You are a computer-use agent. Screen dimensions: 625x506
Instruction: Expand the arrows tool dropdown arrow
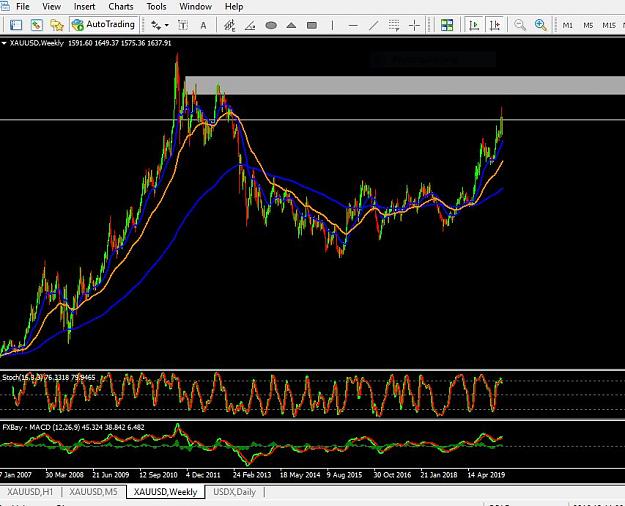[167, 26]
